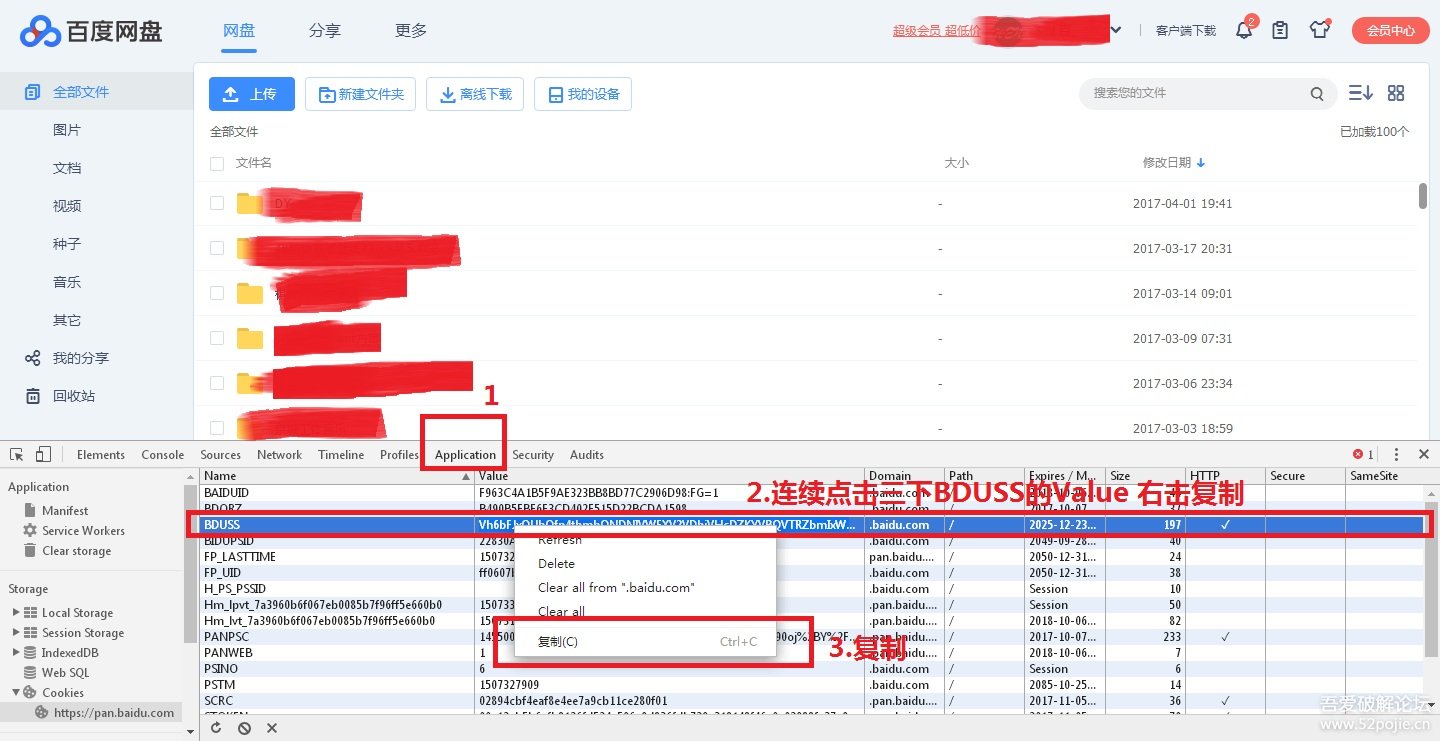
Task: Click the 上传 upload button
Action: click(x=251, y=94)
